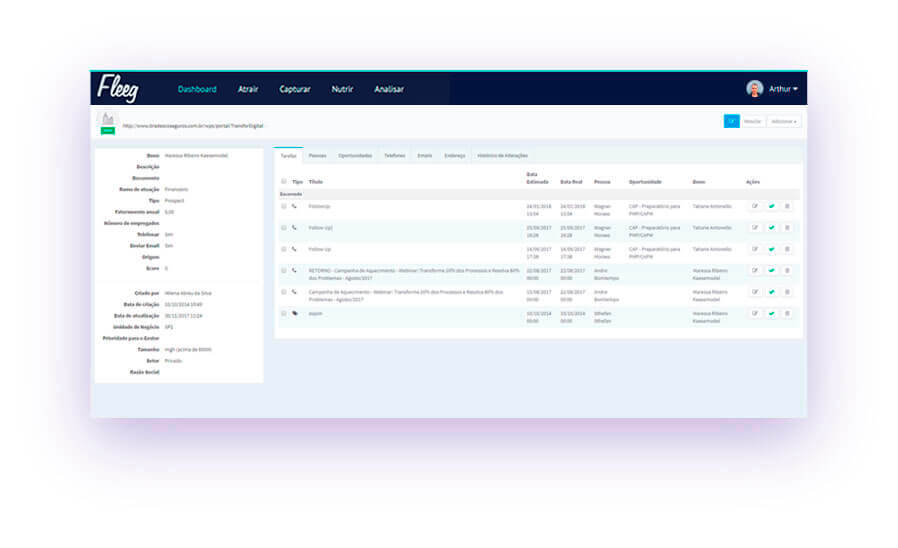This screenshot has height=548, width=898.
Task: Edit the Campanha task dated 15/08/2017
Action: click(x=755, y=293)
